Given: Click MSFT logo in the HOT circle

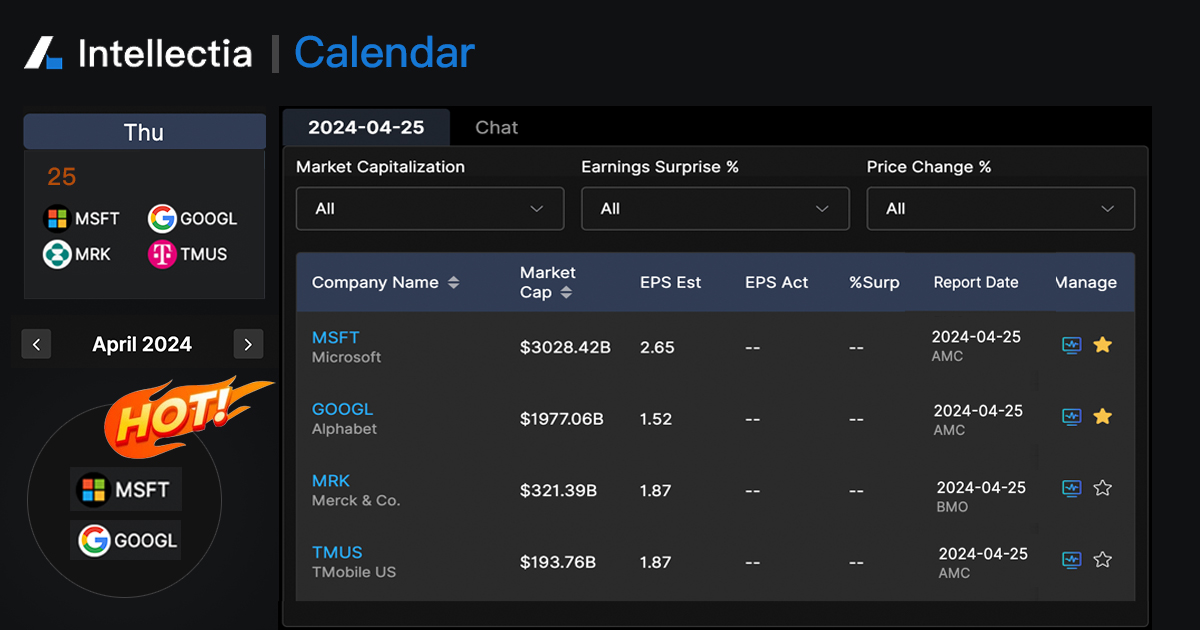Looking at the screenshot, I should click(x=93, y=490).
